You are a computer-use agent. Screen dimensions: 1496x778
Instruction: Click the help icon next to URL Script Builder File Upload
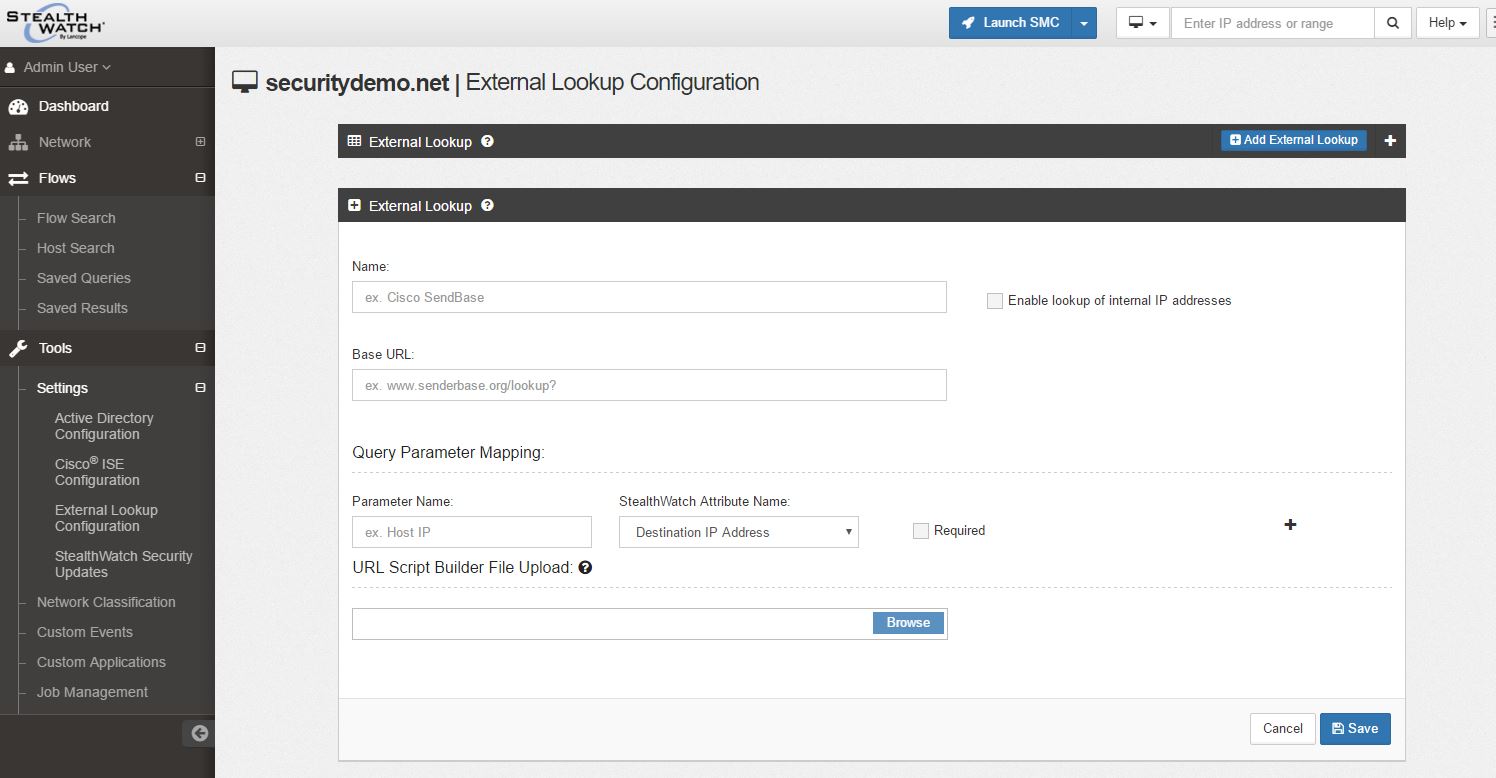(585, 567)
